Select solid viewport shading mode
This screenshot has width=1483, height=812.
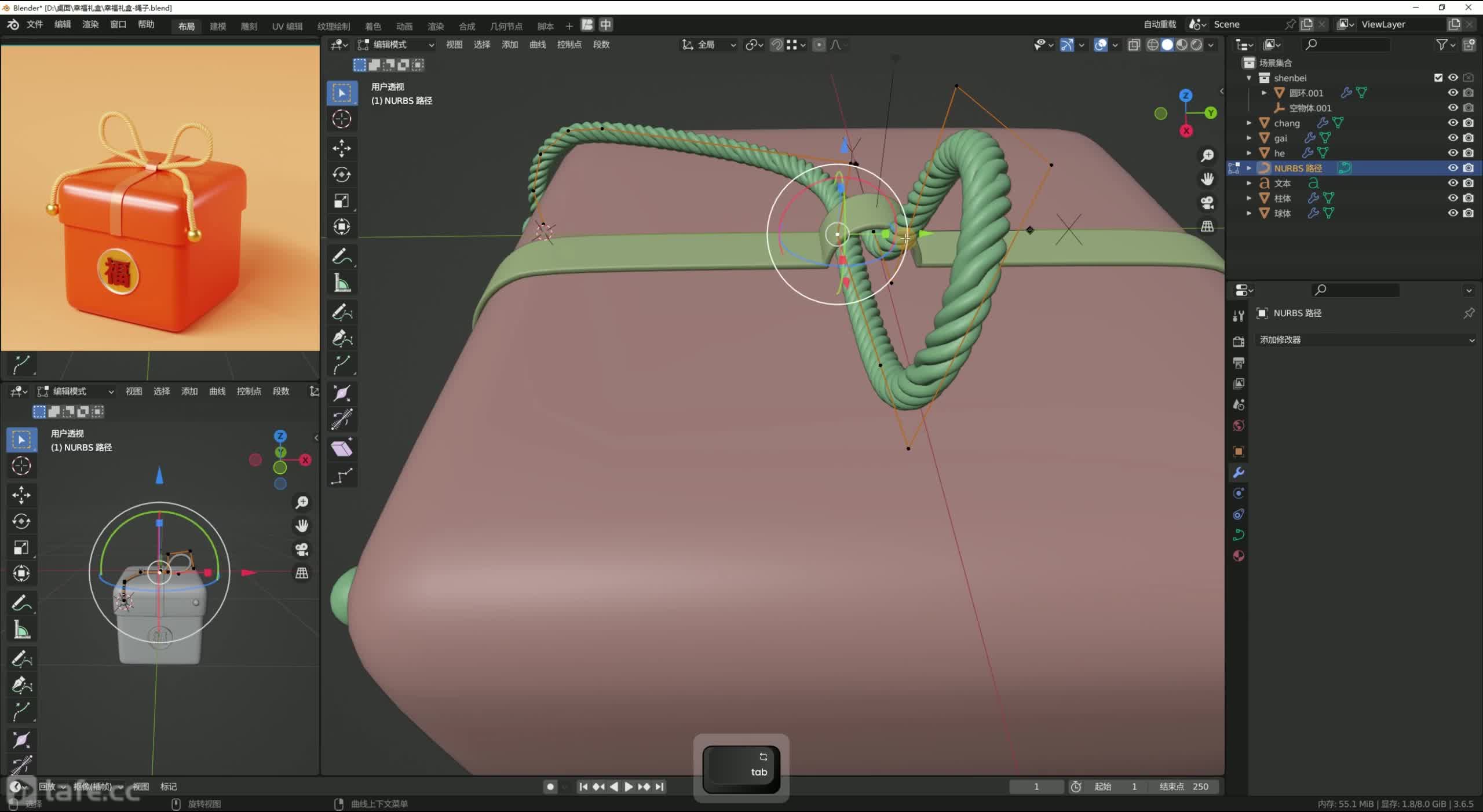1167,45
